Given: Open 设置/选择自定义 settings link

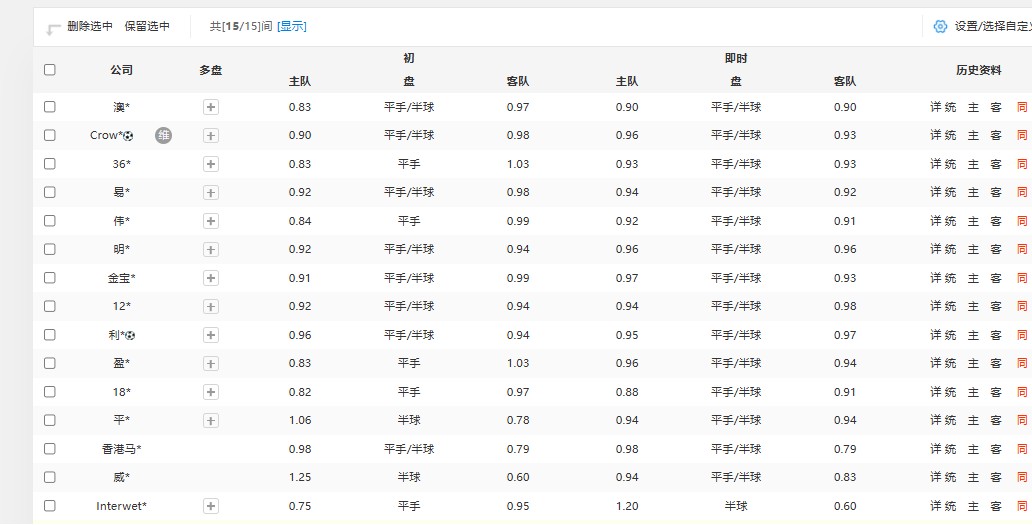Looking at the screenshot, I should (991, 26).
